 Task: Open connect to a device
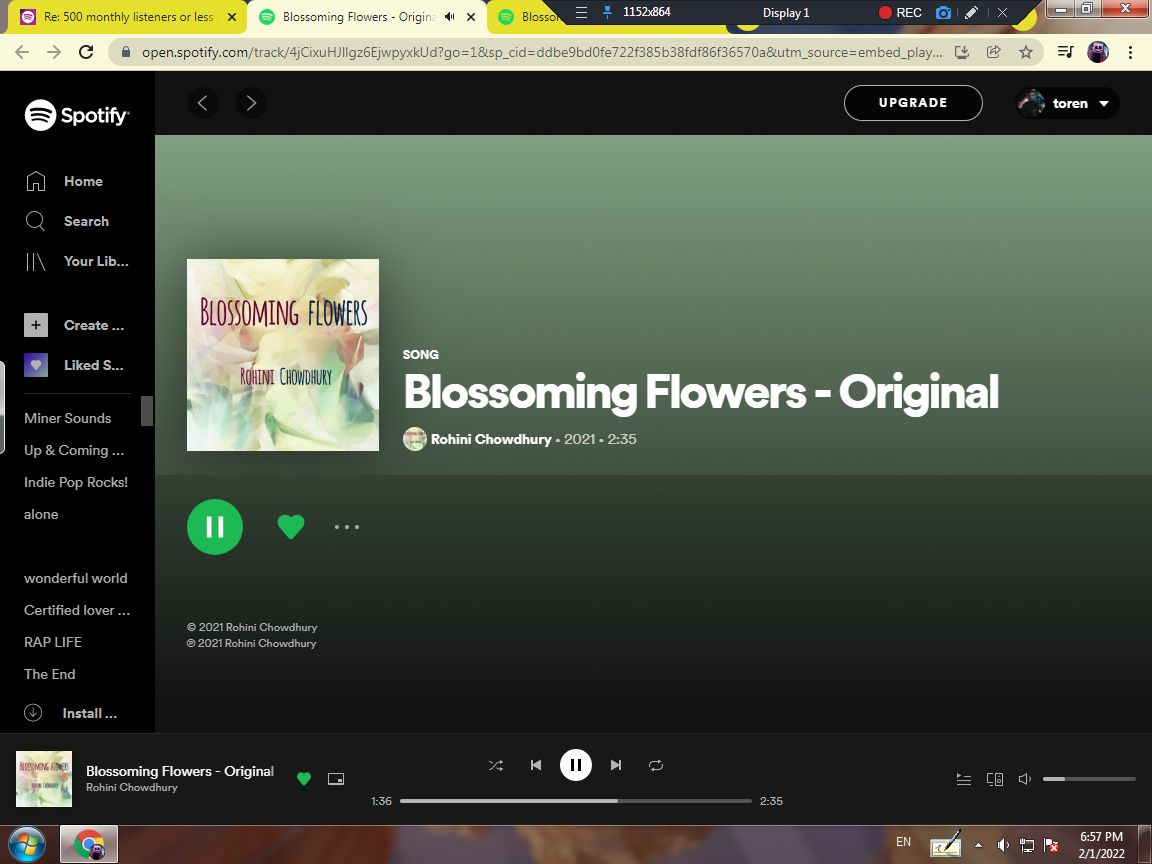click(995, 779)
